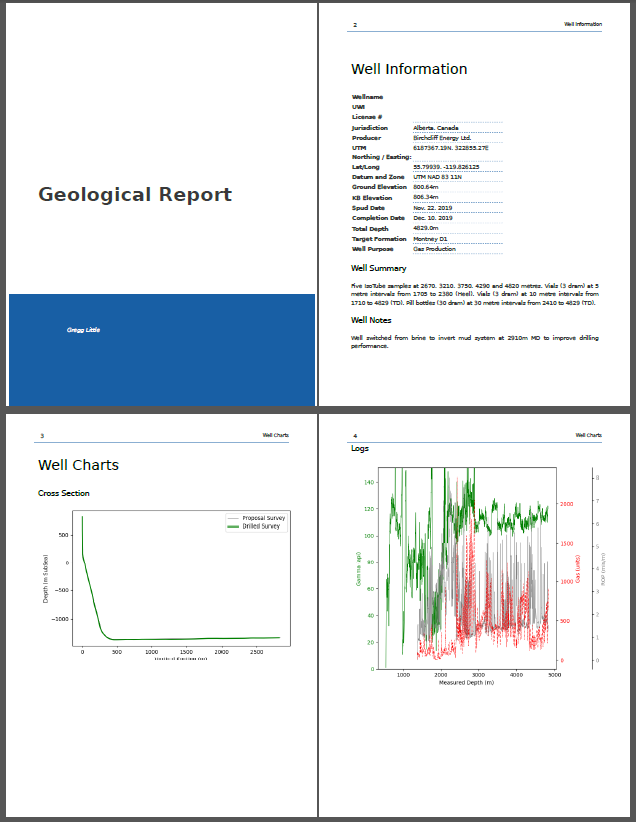Image resolution: width=636 pixels, height=822 pixels.
Task: Click the 'UTM NAD 83 11N' datum value
Action: [x=437, y=177]
